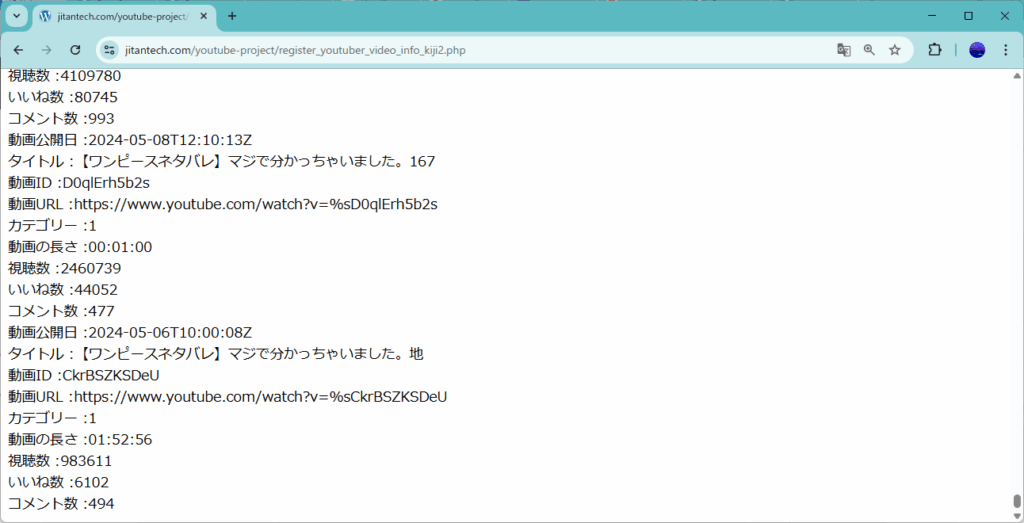Click the vertical scrollbar thumb
Screen dimensions: 1024x523
(x=1017, y=501)
